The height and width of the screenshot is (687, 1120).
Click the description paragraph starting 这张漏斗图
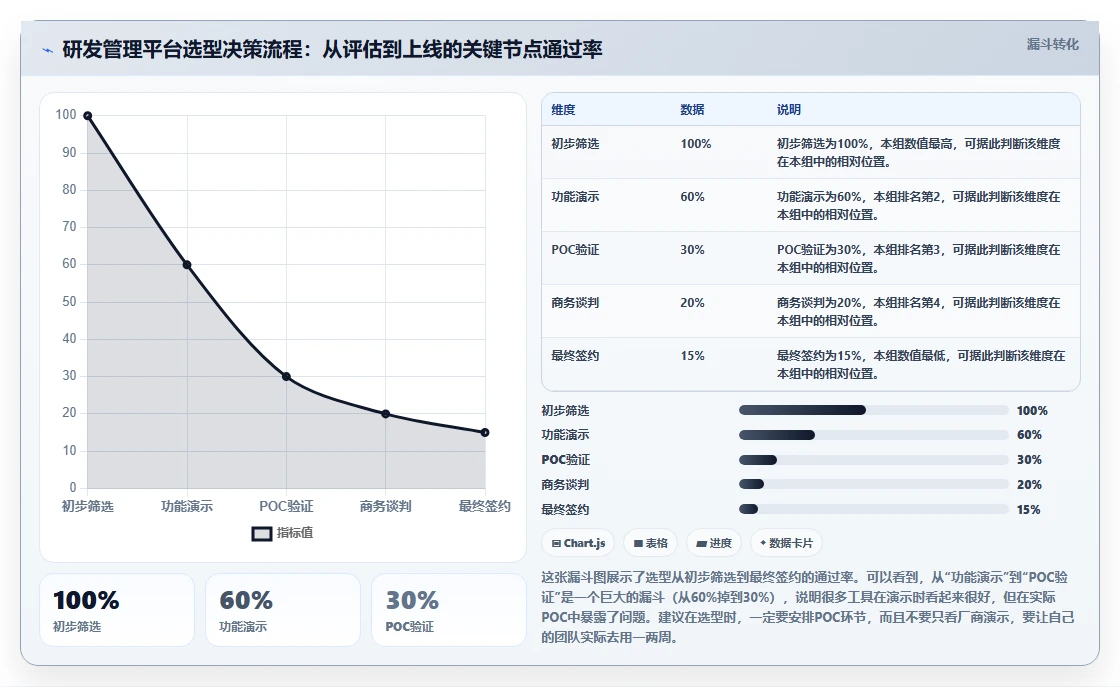[808, 607]
